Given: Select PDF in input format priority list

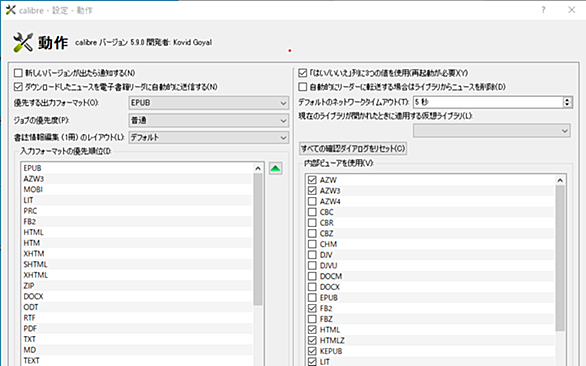Looking at the screenshot, I should click(137, 329).
